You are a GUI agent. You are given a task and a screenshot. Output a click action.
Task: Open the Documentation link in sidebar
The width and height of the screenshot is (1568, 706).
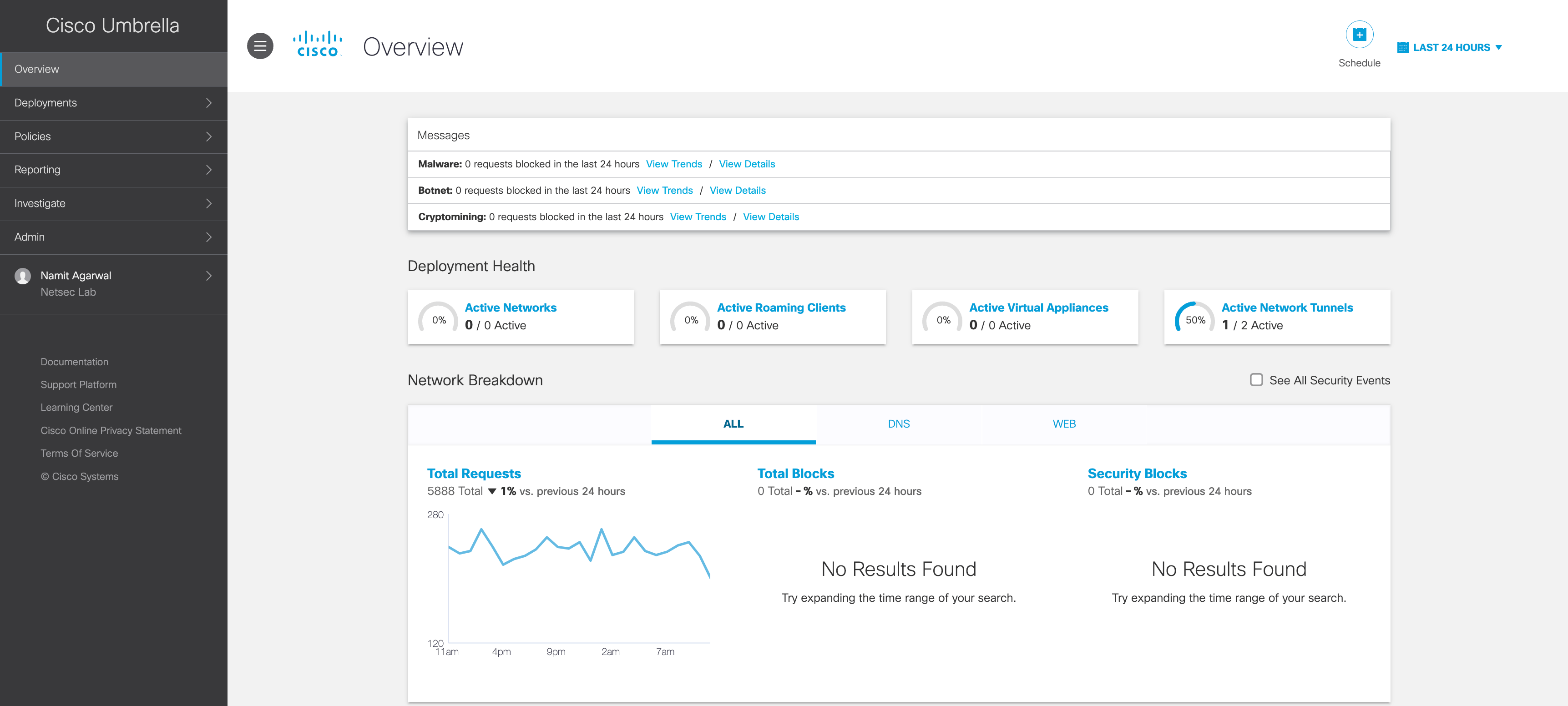(74, 362)
